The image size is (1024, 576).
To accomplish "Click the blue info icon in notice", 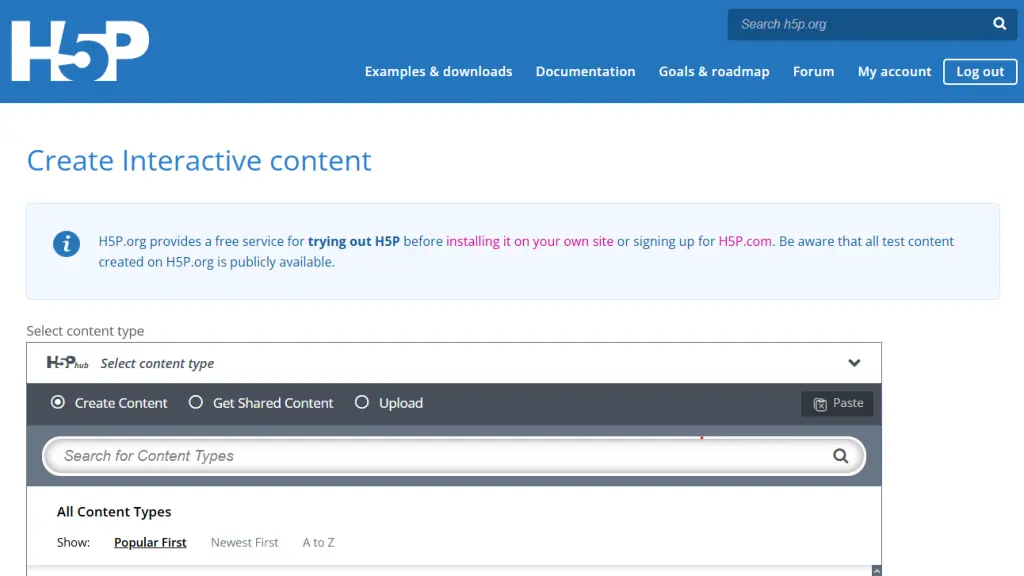I will [67, 244].
